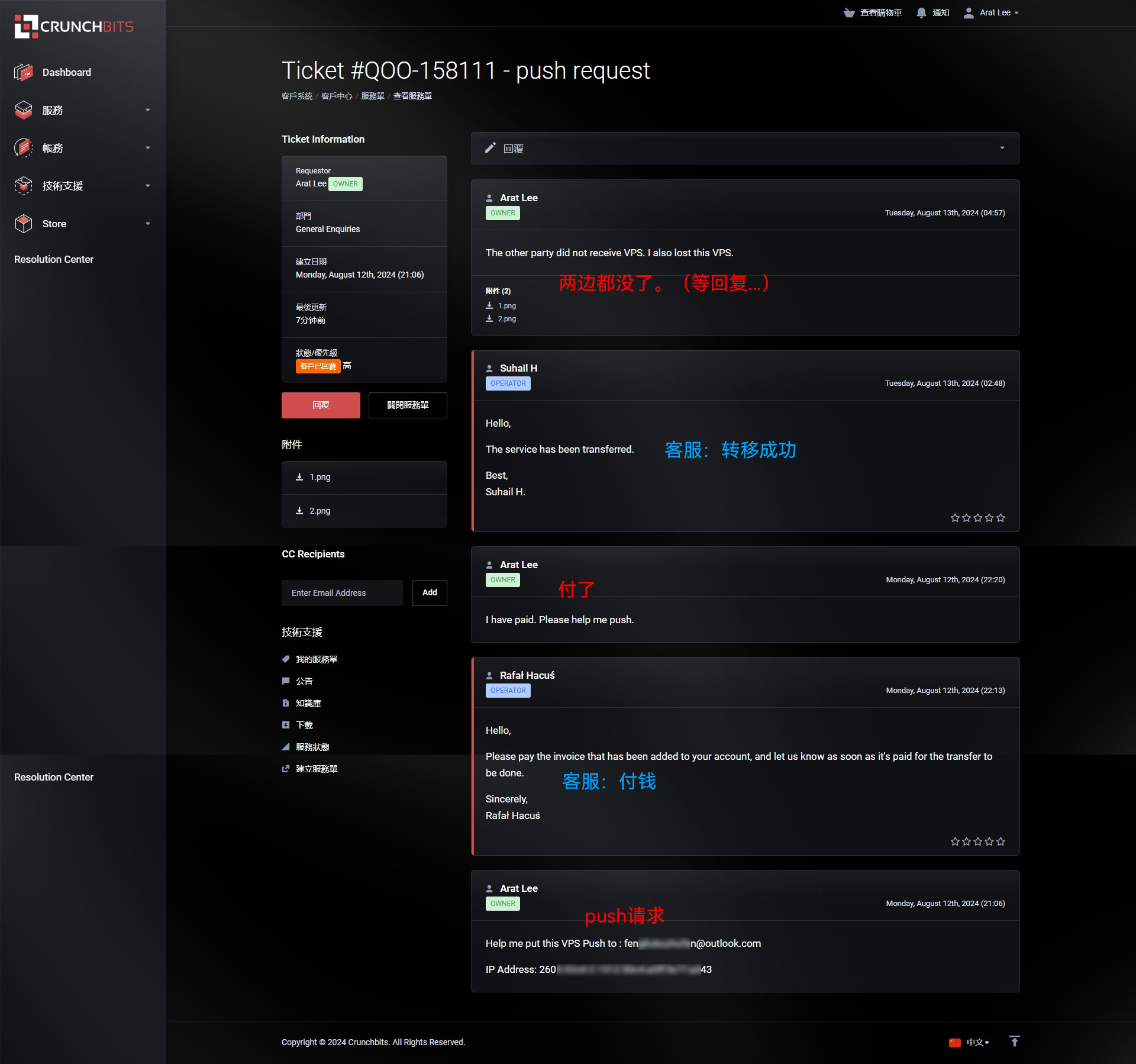Click the red 回覆 reply button
The height and width of the screenshot is (1064, 1136).
(321, 405)
